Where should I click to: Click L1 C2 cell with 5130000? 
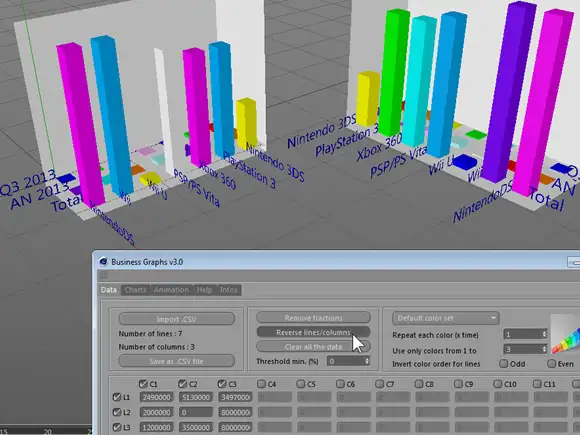tap(196, 397)
